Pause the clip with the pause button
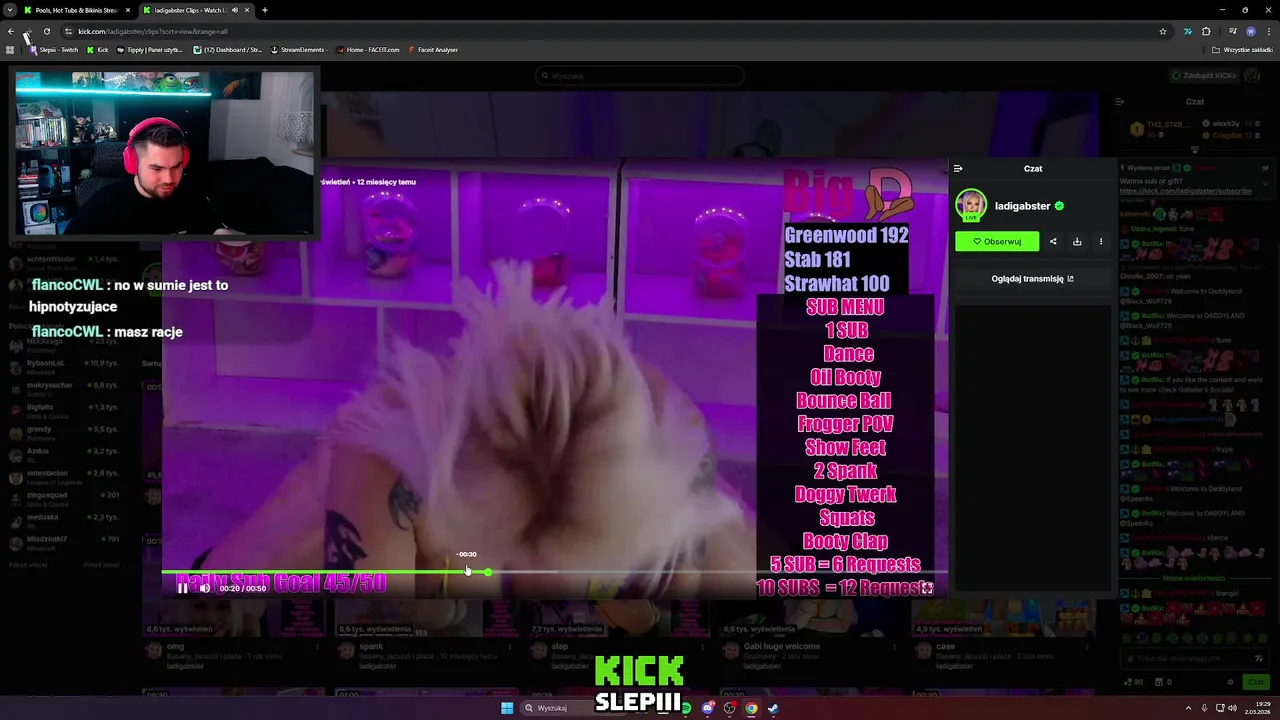 click(182, 588)
